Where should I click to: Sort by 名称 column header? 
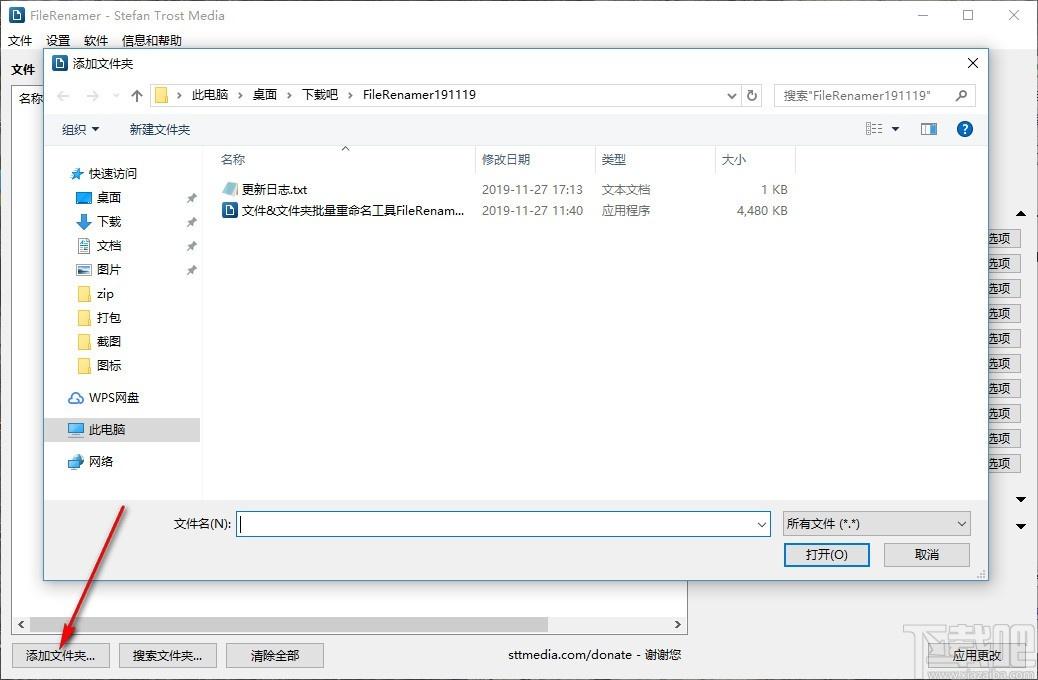point(233,160)
